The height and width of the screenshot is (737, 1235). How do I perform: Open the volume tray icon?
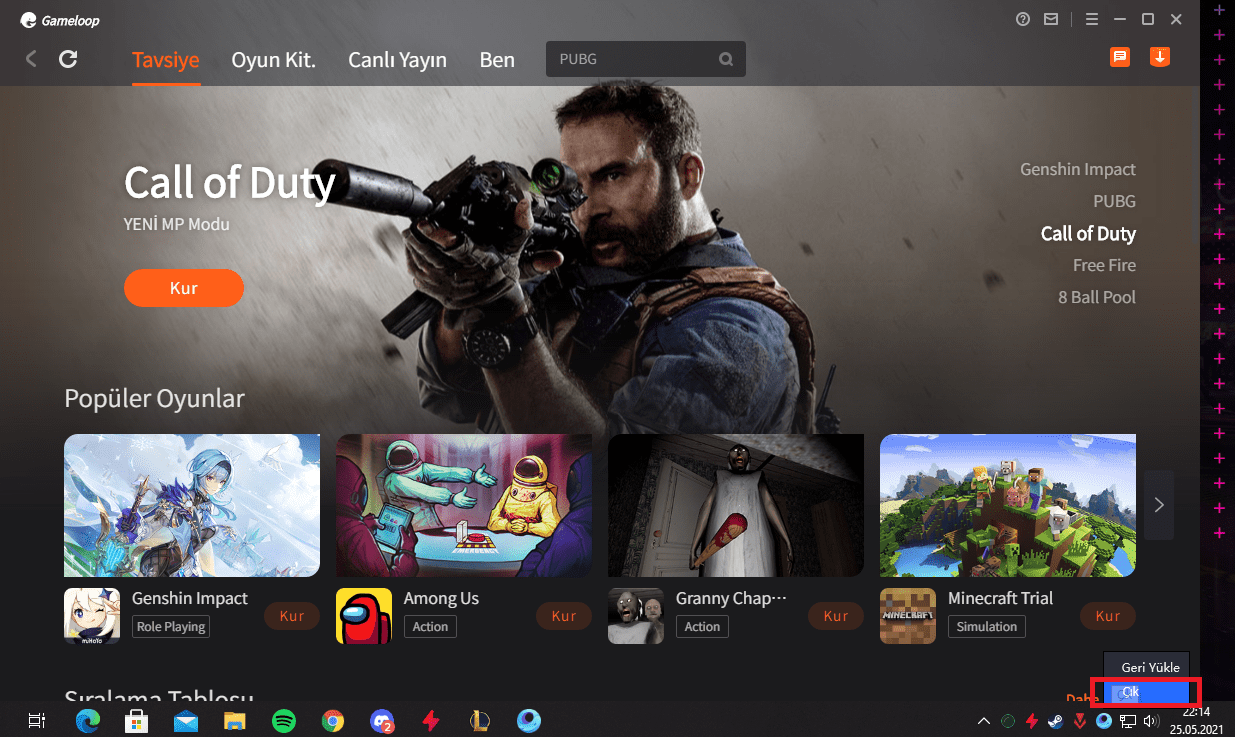pos(1151,720)
